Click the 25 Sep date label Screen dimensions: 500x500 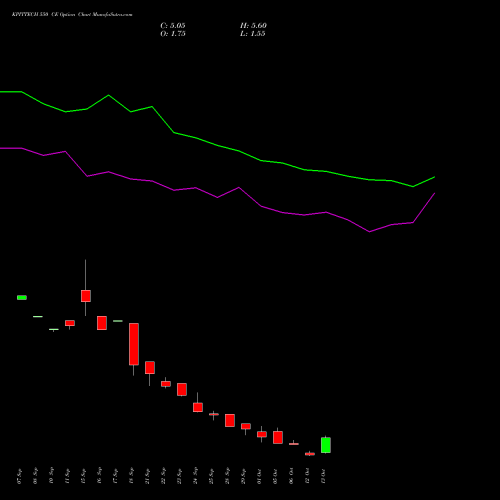[x=211, y=476]
